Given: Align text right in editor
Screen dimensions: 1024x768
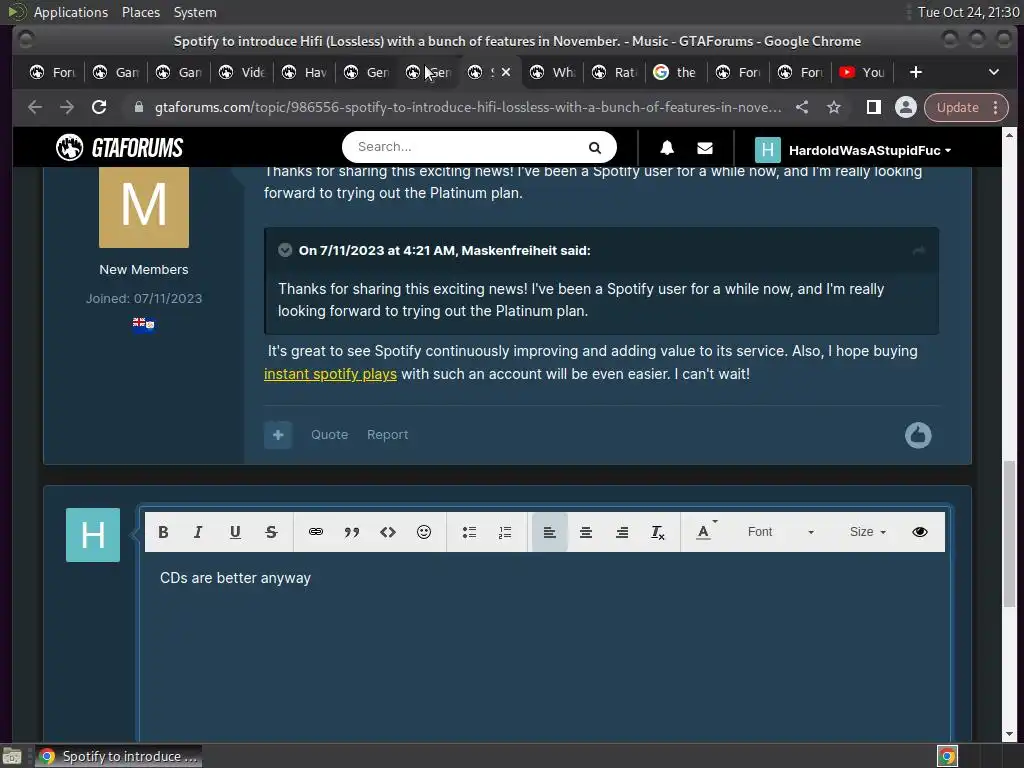Looking at the screenshot, I should [622, 532].
